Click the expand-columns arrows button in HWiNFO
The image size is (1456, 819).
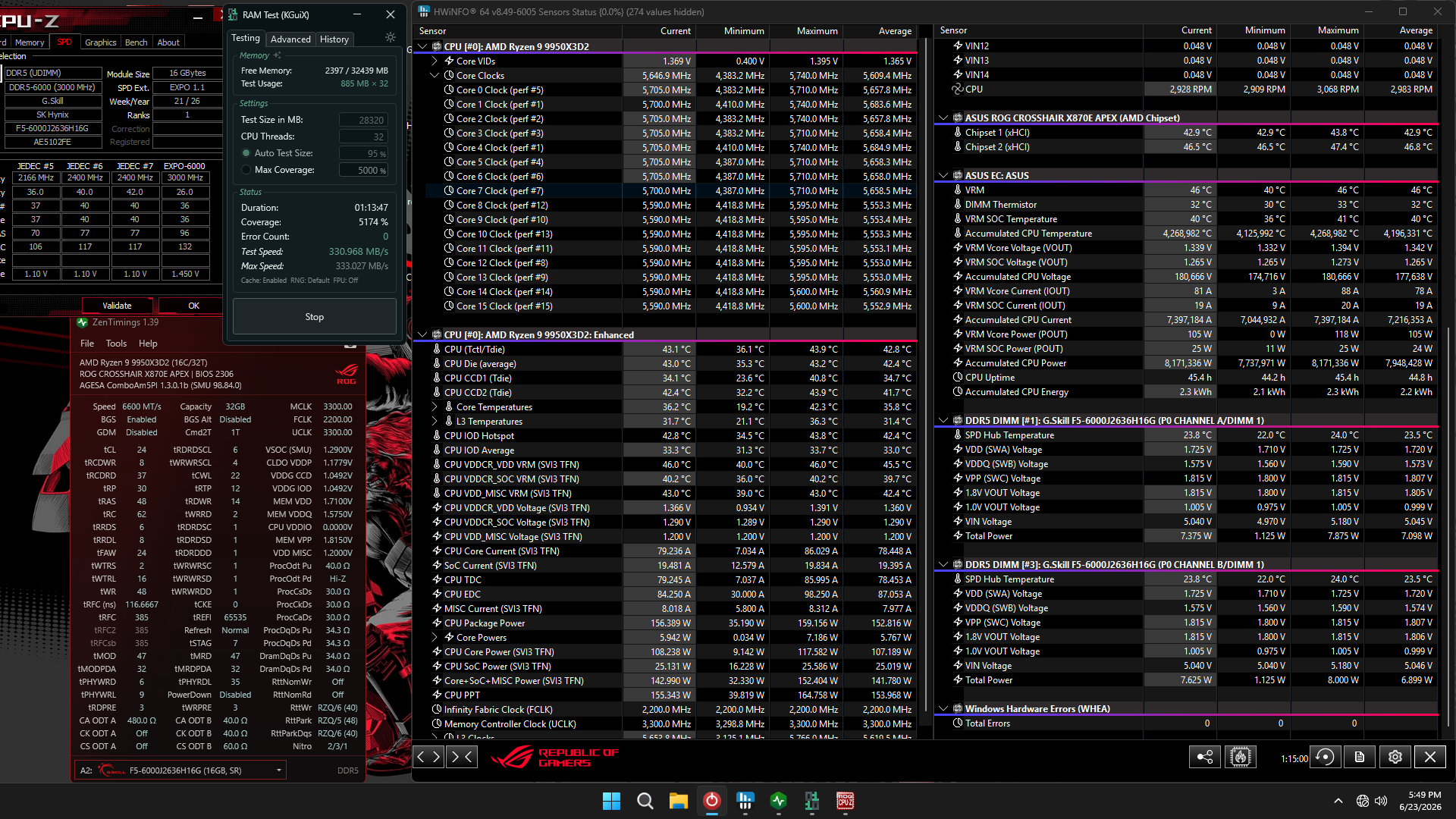click(x=429, y=756)
